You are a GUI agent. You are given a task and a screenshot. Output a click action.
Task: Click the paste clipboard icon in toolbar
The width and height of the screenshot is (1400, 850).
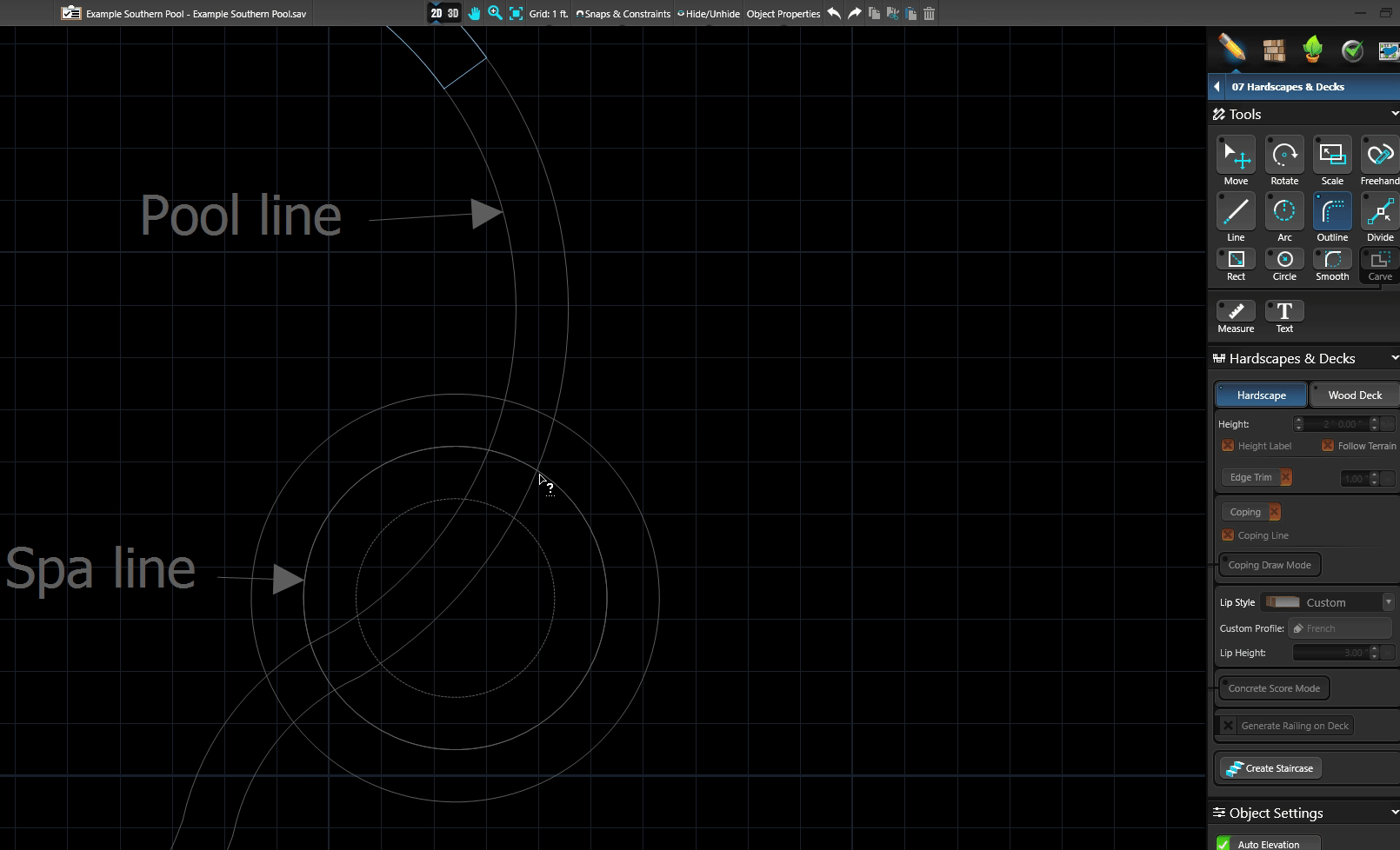click(910, 13)
